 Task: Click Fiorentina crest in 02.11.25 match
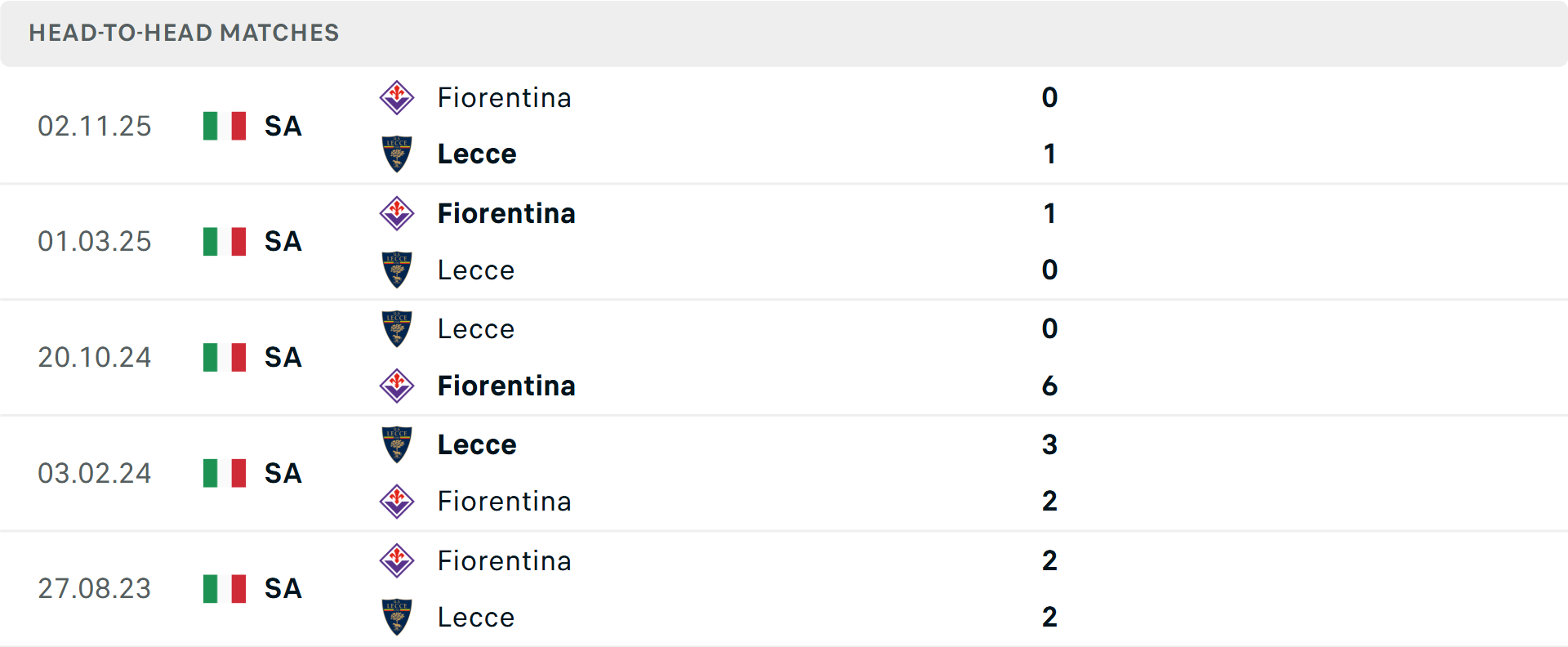[x=397, y=98]
